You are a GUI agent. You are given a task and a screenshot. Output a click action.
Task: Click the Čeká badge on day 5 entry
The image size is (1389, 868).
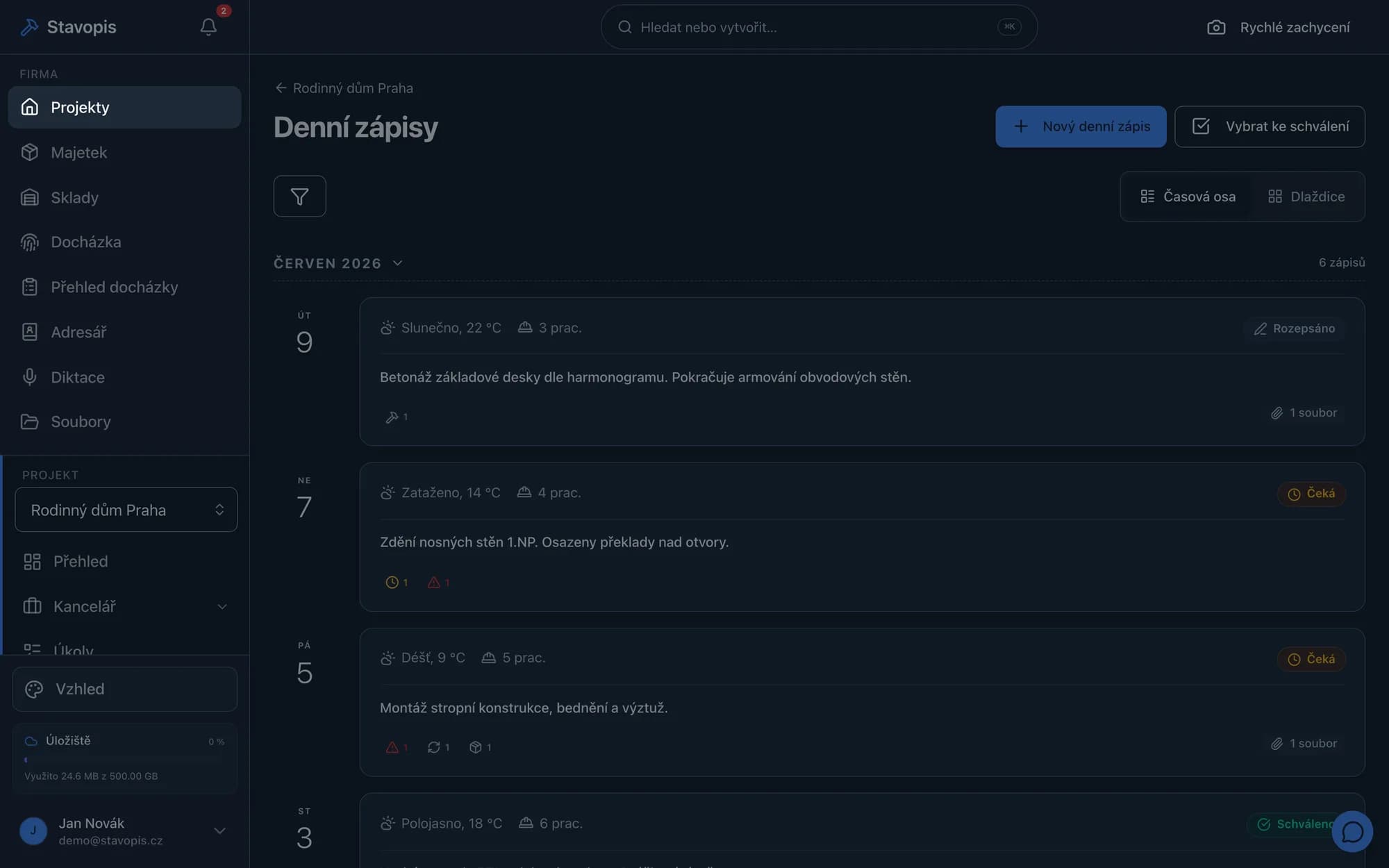click(x=1311, y=659)
